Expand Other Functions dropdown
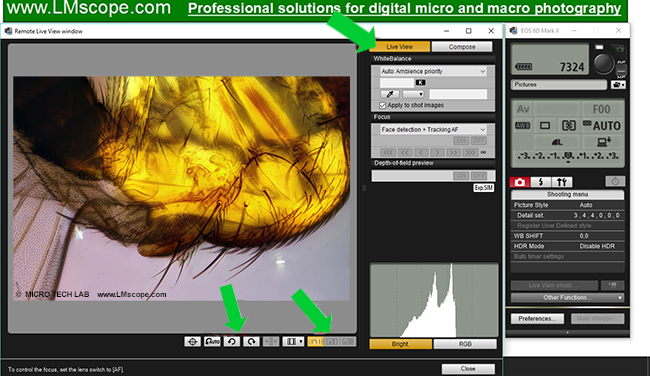 coord(568,298)
